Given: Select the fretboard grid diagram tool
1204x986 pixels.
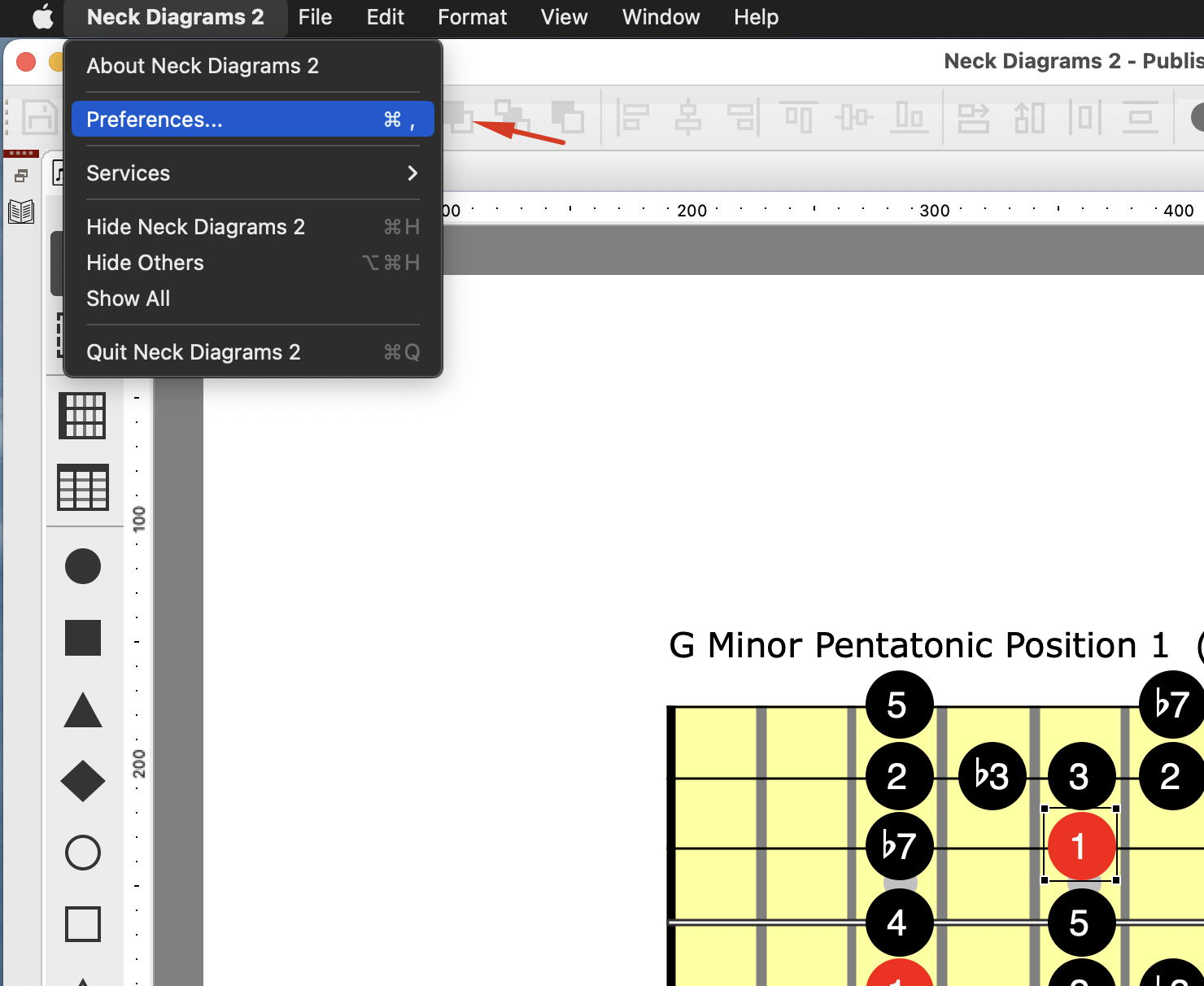Looking at the screenshot, I should click(82, 416).
